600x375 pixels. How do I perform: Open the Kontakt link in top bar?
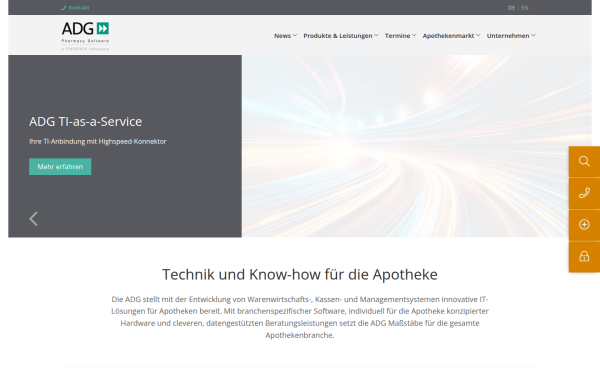coord(79,8)
